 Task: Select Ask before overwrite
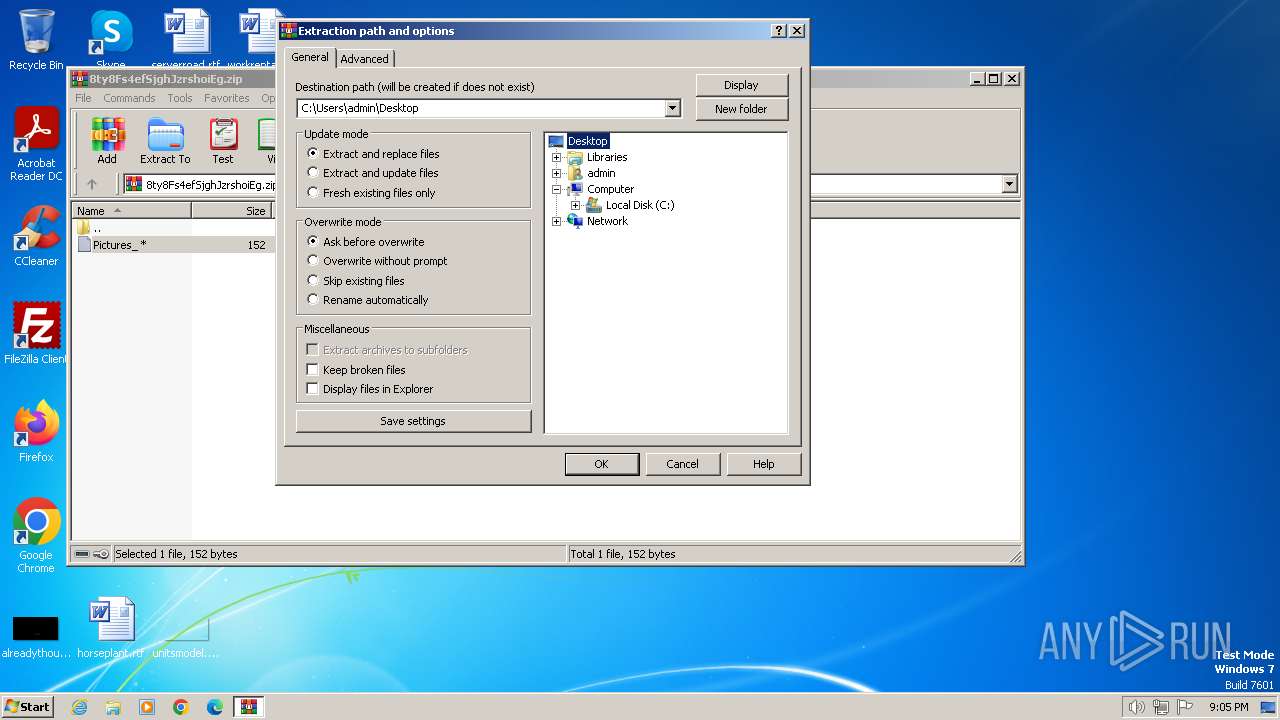(x=366, y=242)
